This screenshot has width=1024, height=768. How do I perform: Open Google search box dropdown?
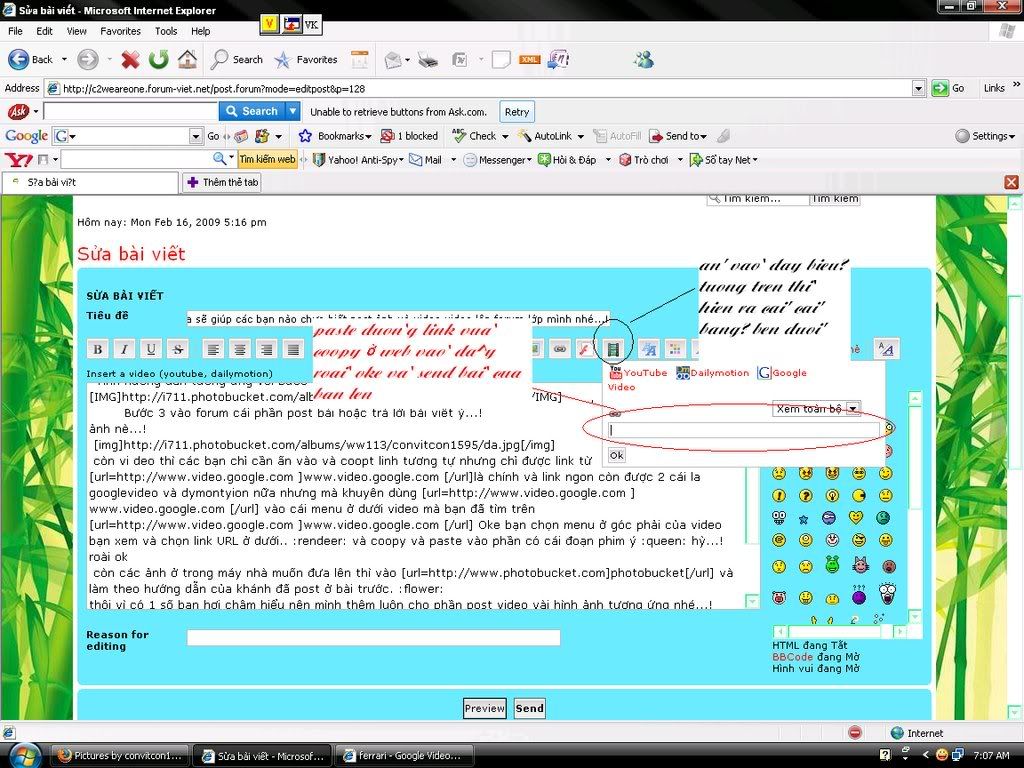coord(196,136)
